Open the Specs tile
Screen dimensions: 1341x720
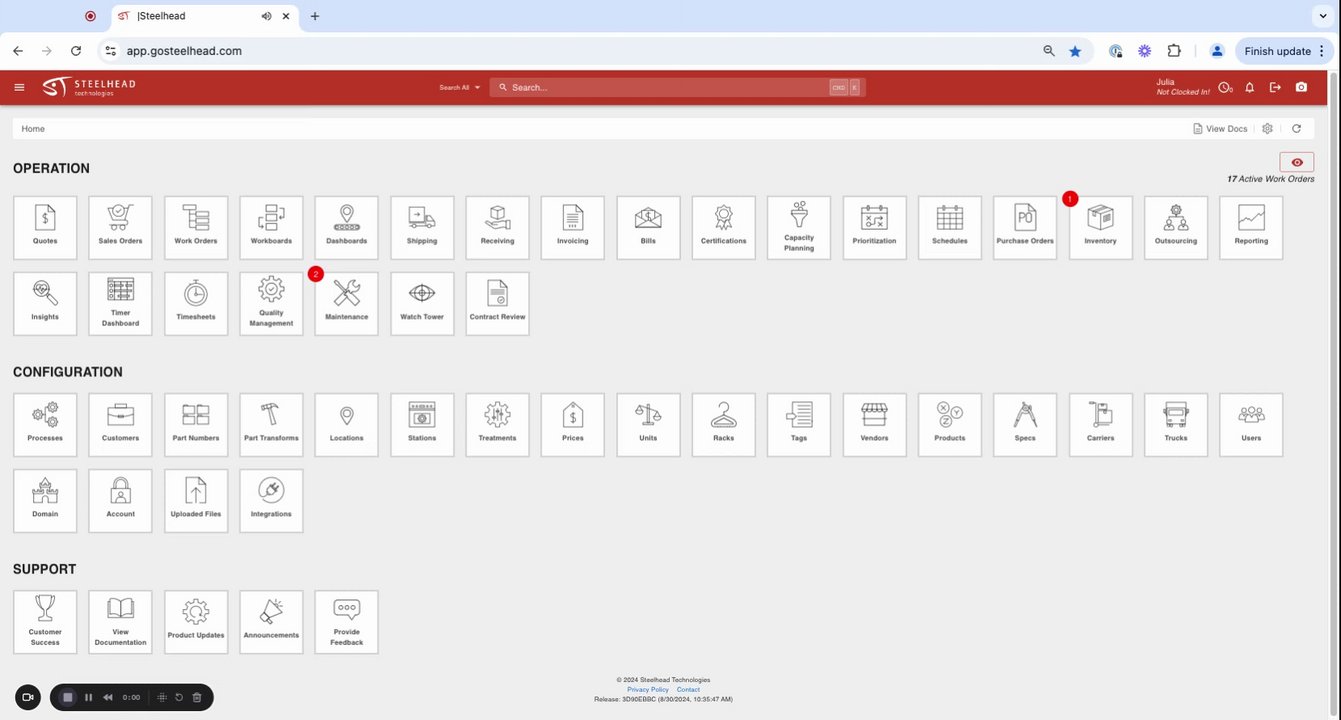click(1025, 425)
